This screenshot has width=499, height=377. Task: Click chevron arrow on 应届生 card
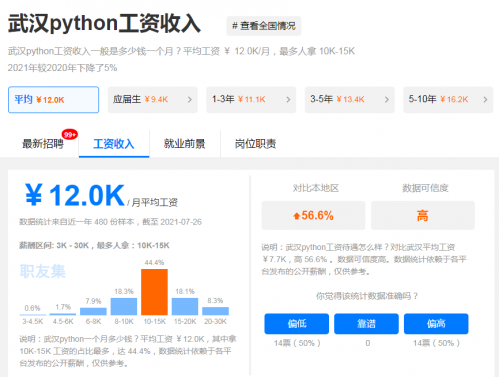(x=189, y=100)
